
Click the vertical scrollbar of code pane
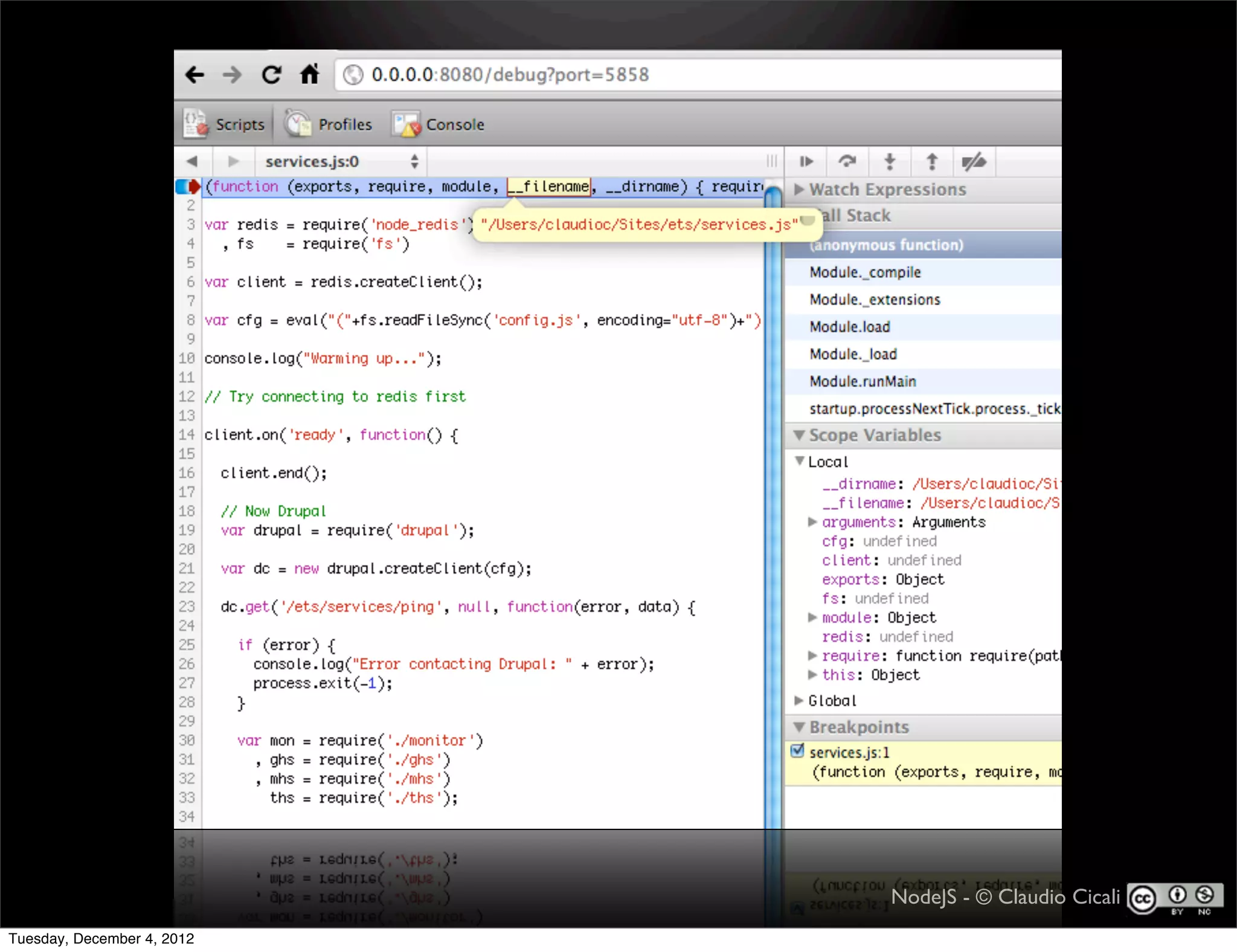point(773,507)
